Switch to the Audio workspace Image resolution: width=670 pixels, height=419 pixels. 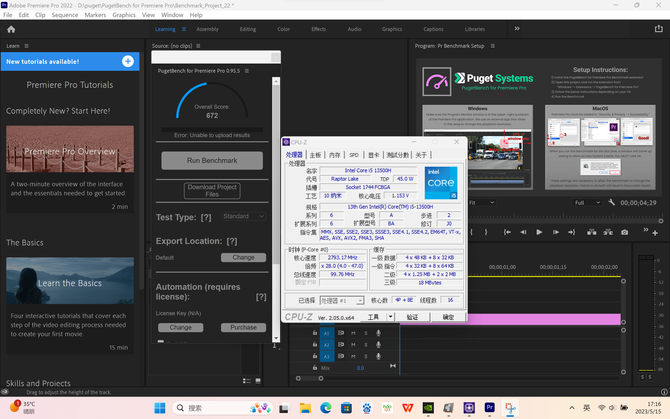pos(354,29)
